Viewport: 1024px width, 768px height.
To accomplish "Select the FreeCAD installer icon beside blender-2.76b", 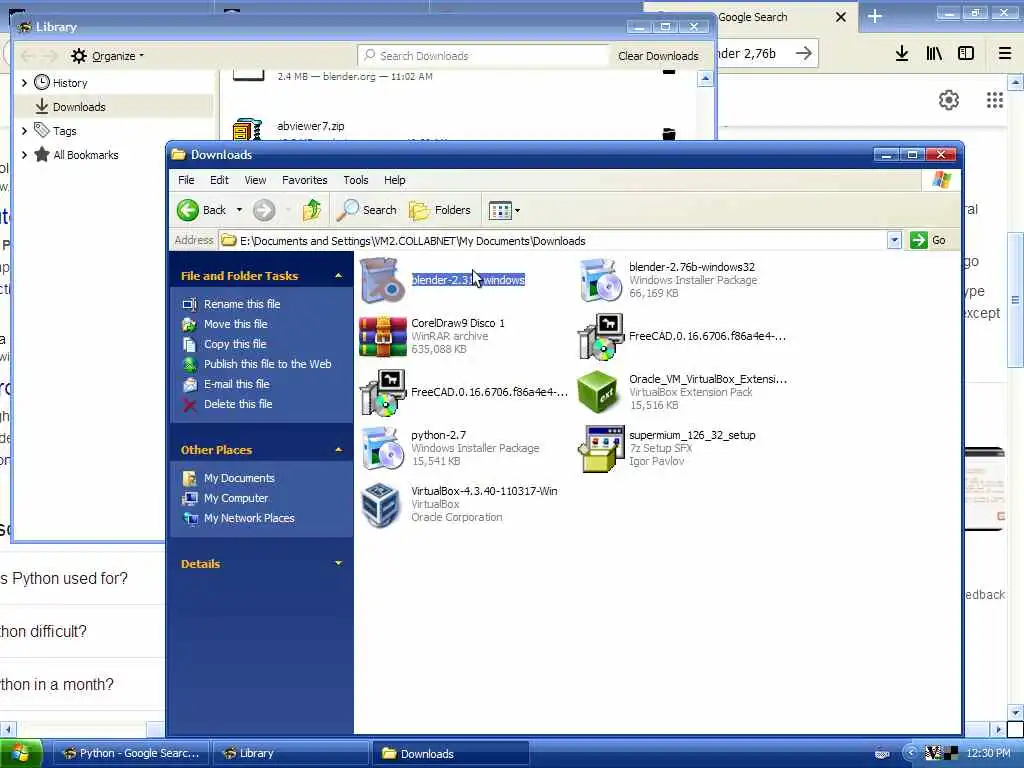I will 601,336.
